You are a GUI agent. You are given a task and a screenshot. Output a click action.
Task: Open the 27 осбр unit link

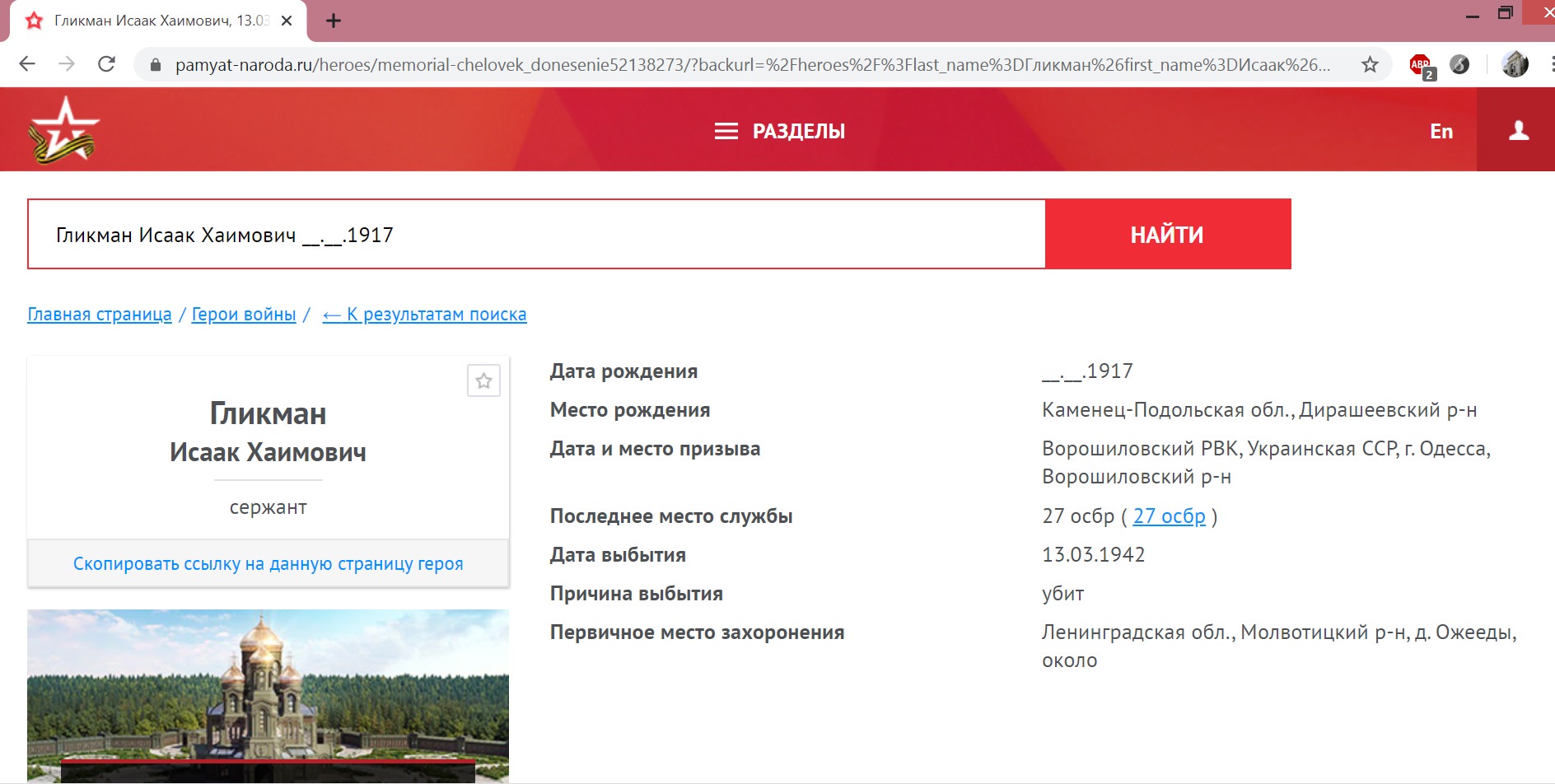coord(1169,516)
